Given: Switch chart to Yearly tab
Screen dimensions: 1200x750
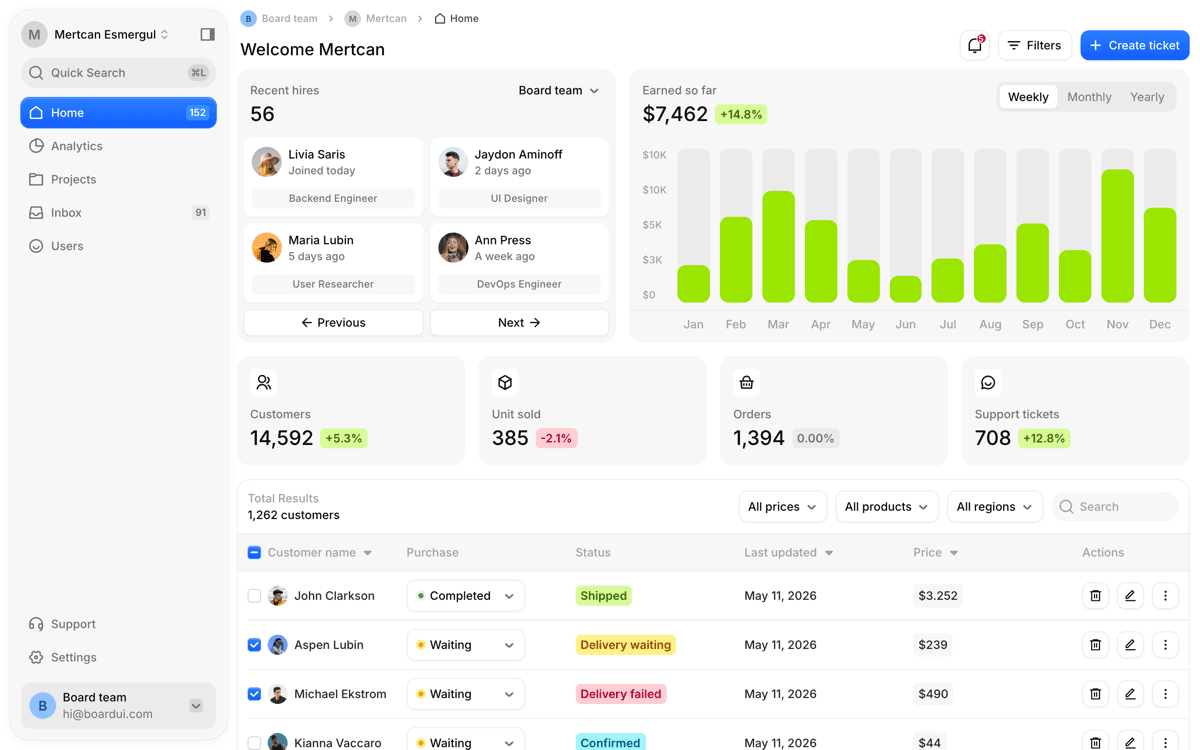Looking at the screenshot, I should (1147, 97).
